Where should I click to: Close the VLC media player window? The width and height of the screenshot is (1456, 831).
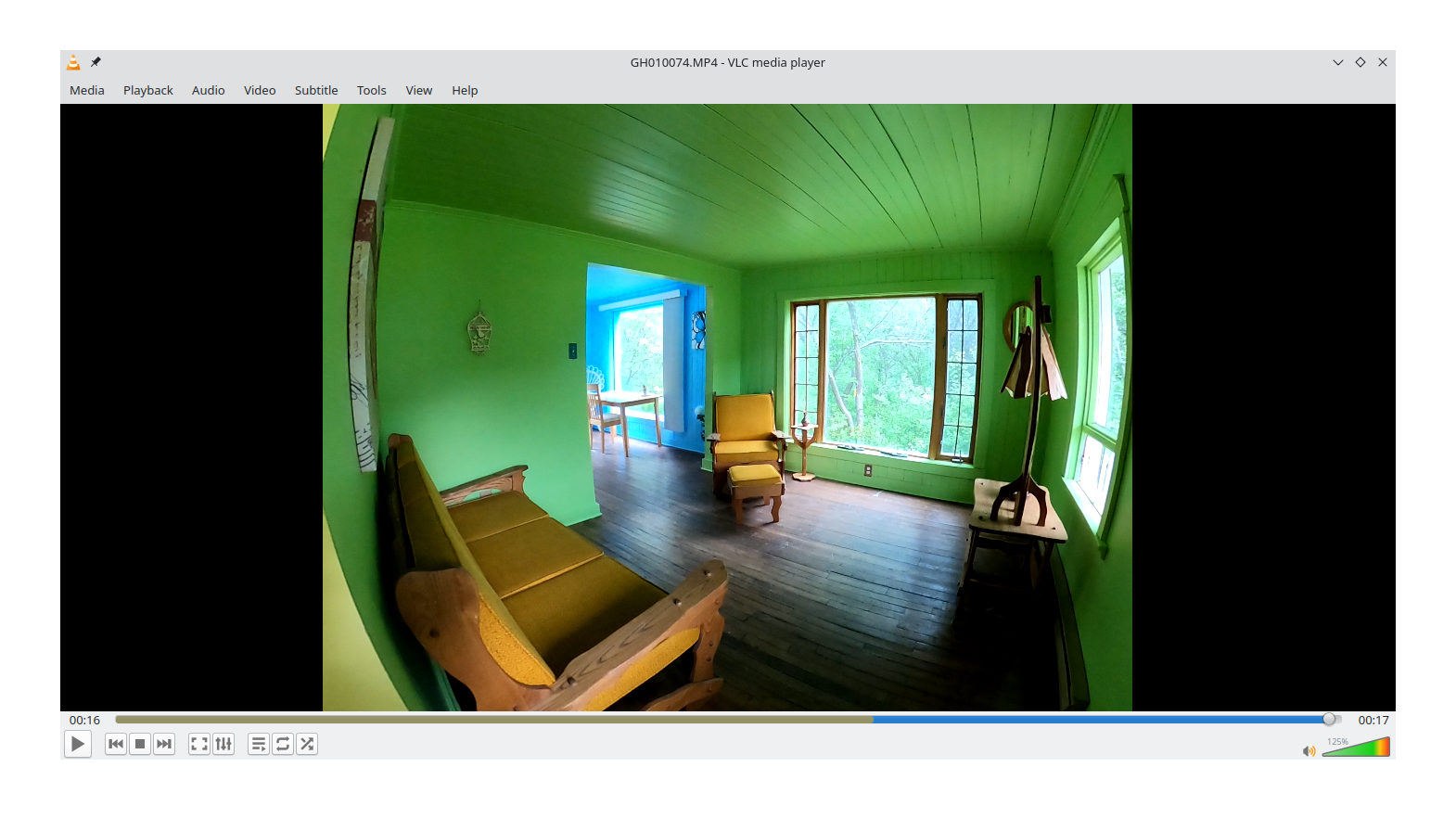(1383, 62)
